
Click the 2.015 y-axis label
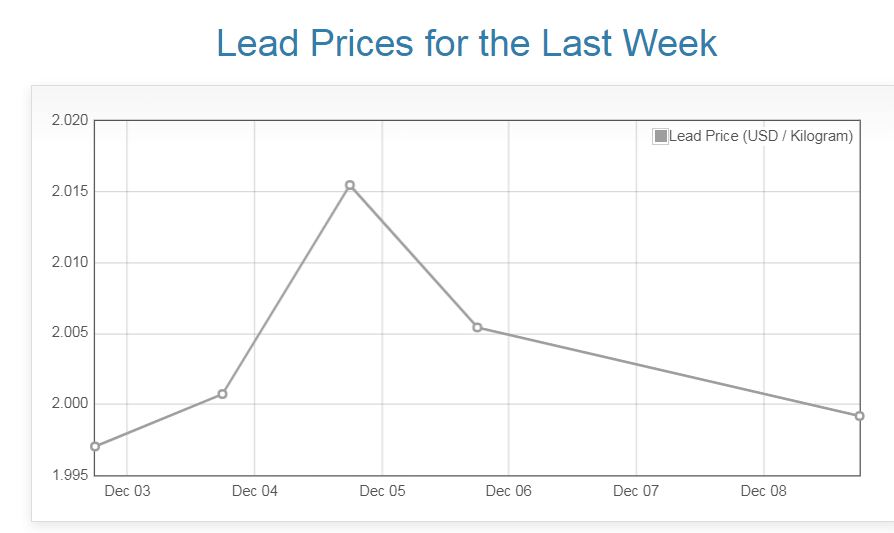[x=70, y=192]
